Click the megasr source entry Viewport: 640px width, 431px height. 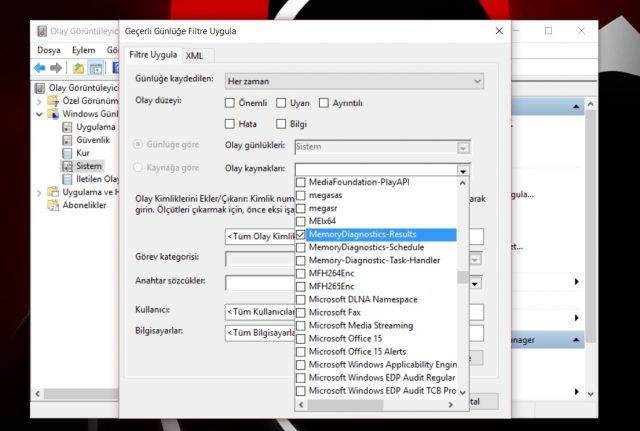point(323,208)
